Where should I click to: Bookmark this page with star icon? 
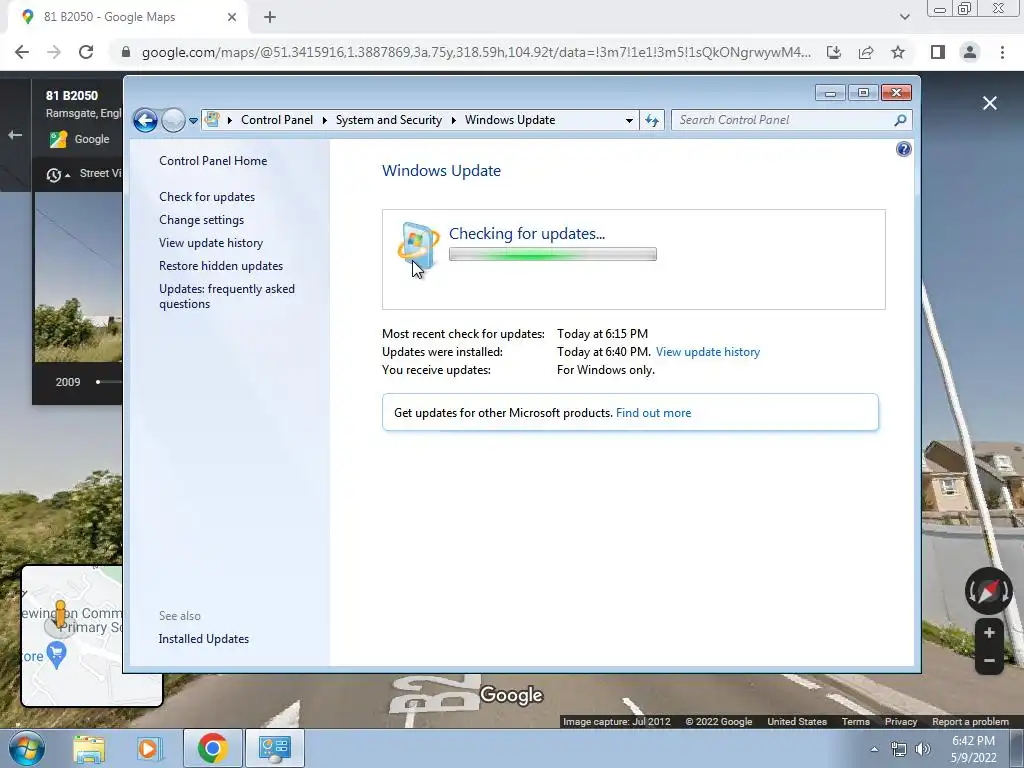click(898, 52)
